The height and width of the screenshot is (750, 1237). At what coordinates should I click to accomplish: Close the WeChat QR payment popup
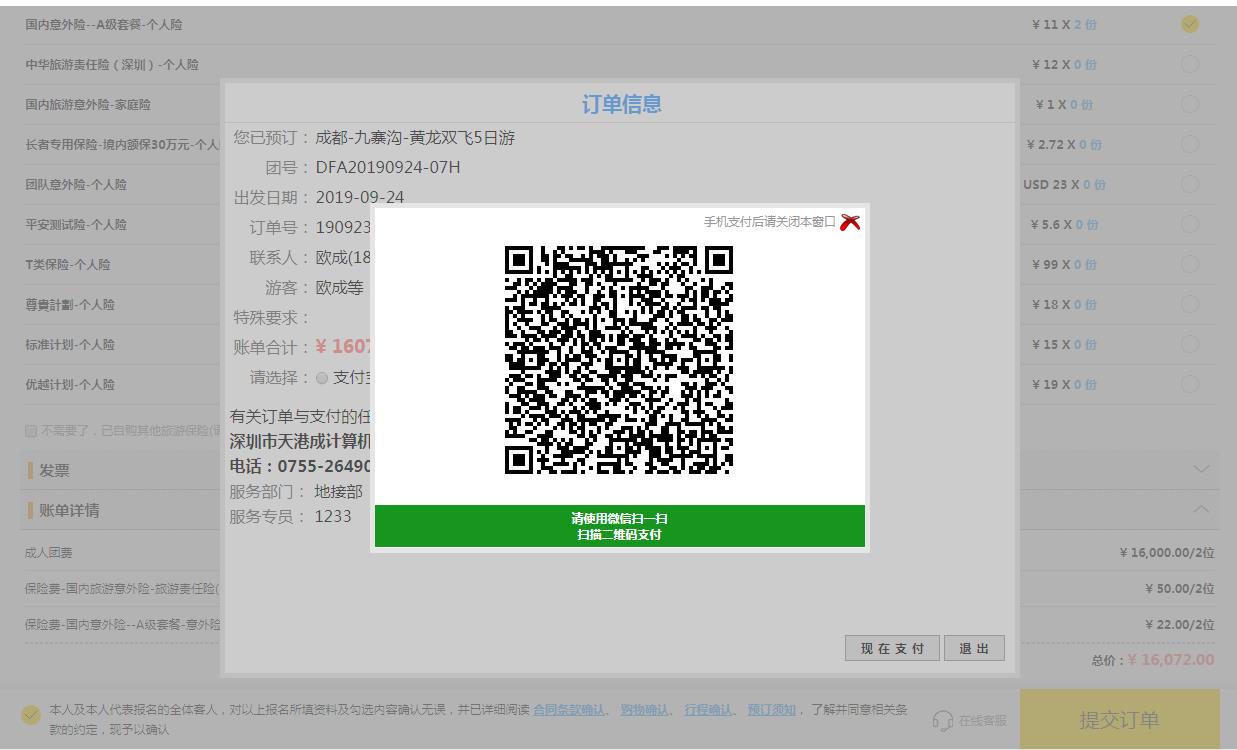click(x=850, y=222)
